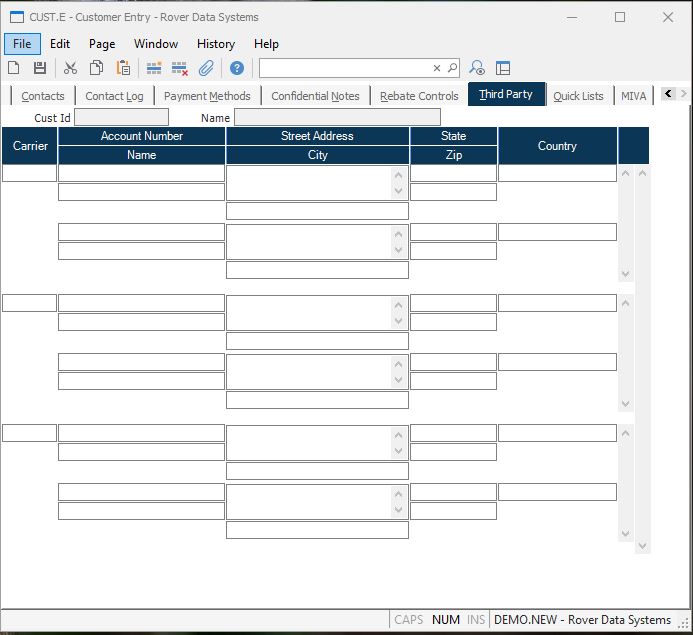Open Help via question mark icon
The height and width of the screenshot is (635, 693).
(x=237, y=68)
